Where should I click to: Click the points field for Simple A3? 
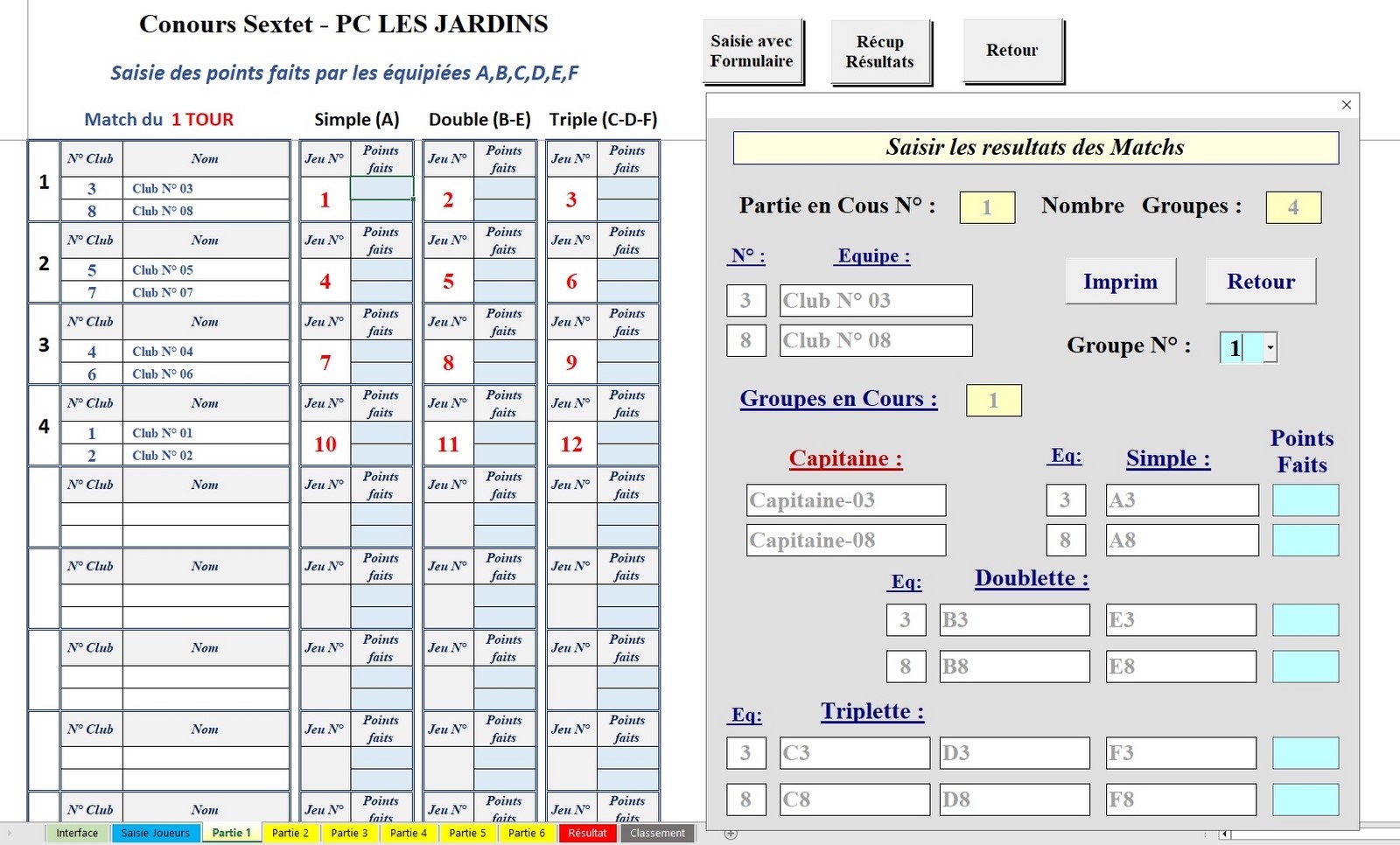coord(1305,500)
